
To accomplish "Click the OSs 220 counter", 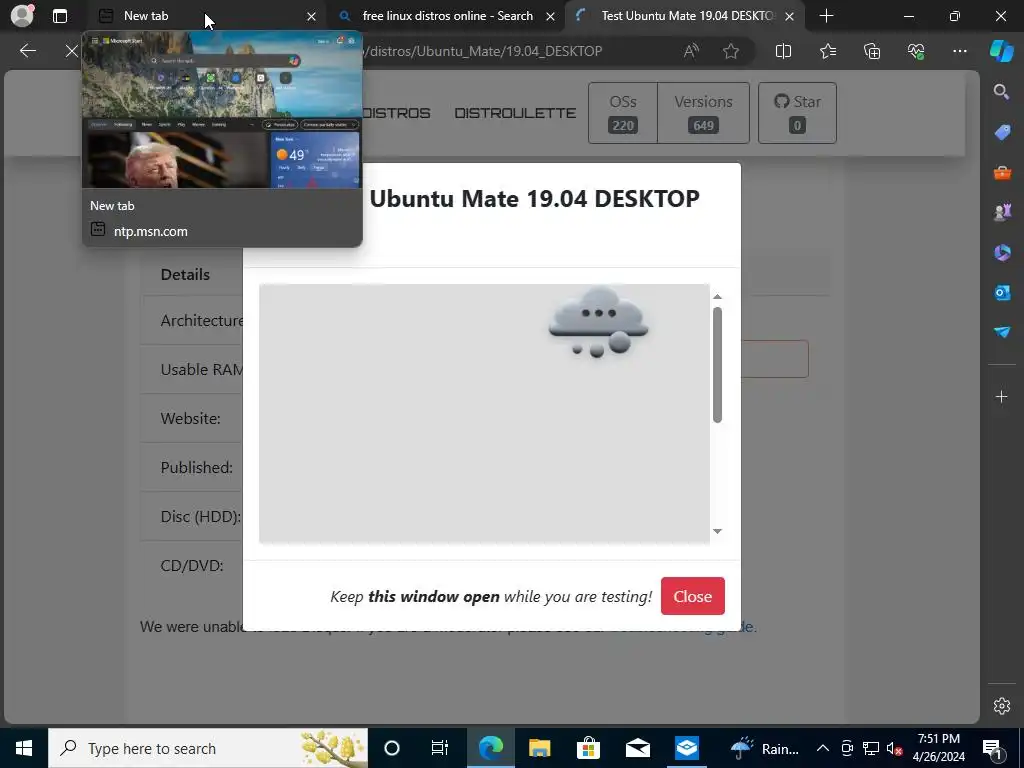I will point(622,113).
